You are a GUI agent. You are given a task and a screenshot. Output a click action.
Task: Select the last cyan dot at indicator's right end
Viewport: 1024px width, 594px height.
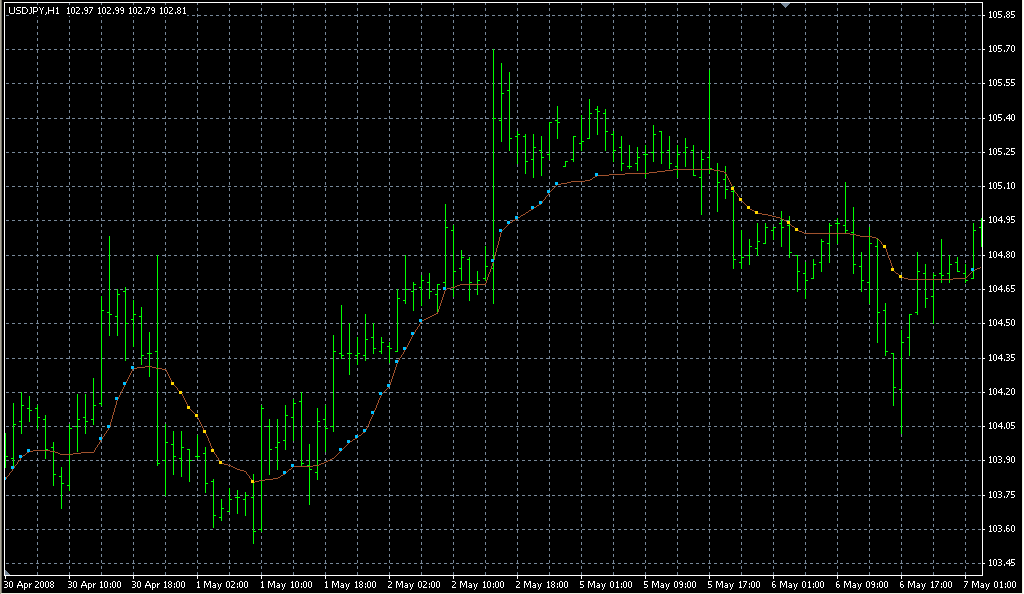click(973, 270)
